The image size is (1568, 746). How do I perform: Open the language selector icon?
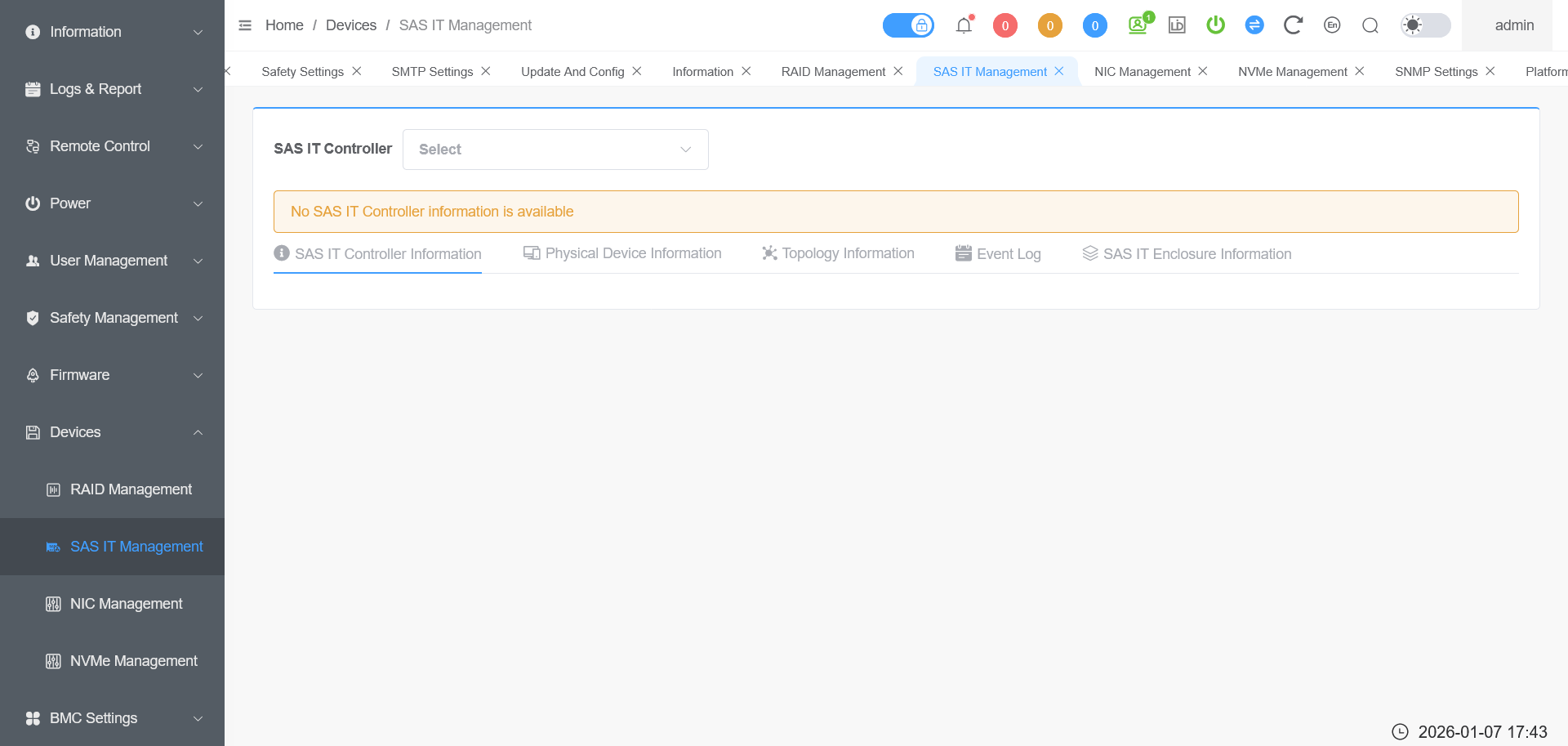tap(1332, 25)
